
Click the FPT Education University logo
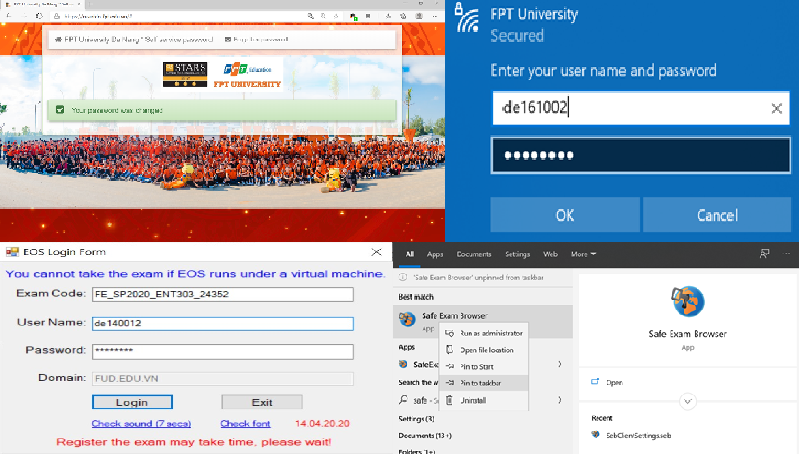coord(248,75)
